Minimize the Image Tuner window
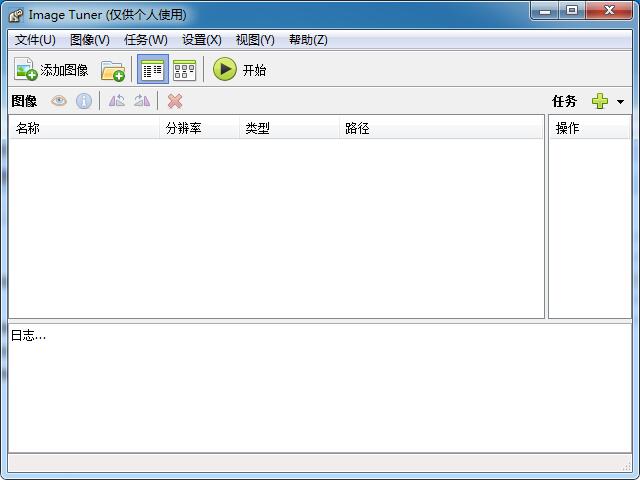The width and height of the screenshot is (640, 480). 544,10
